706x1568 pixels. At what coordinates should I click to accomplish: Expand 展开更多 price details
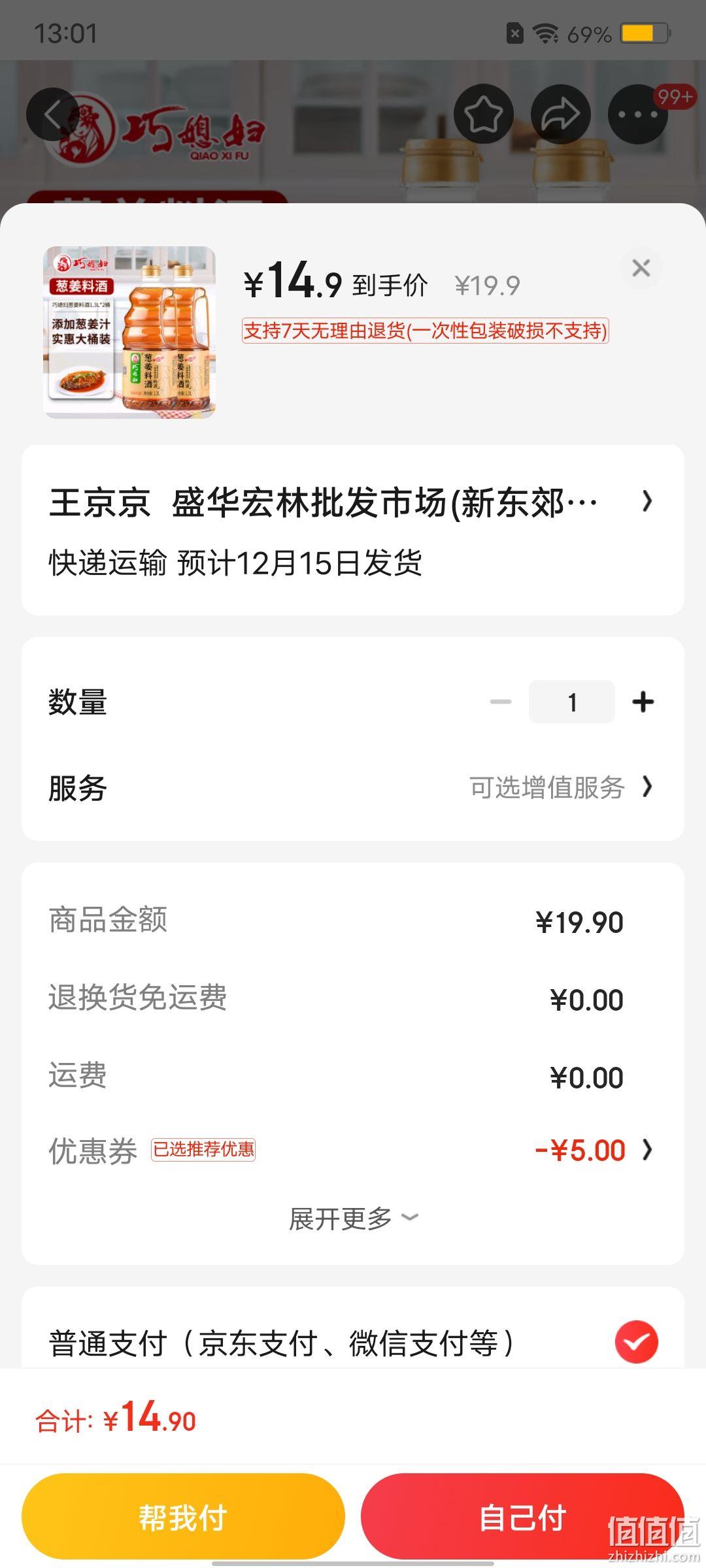(x=353, y=1218)
